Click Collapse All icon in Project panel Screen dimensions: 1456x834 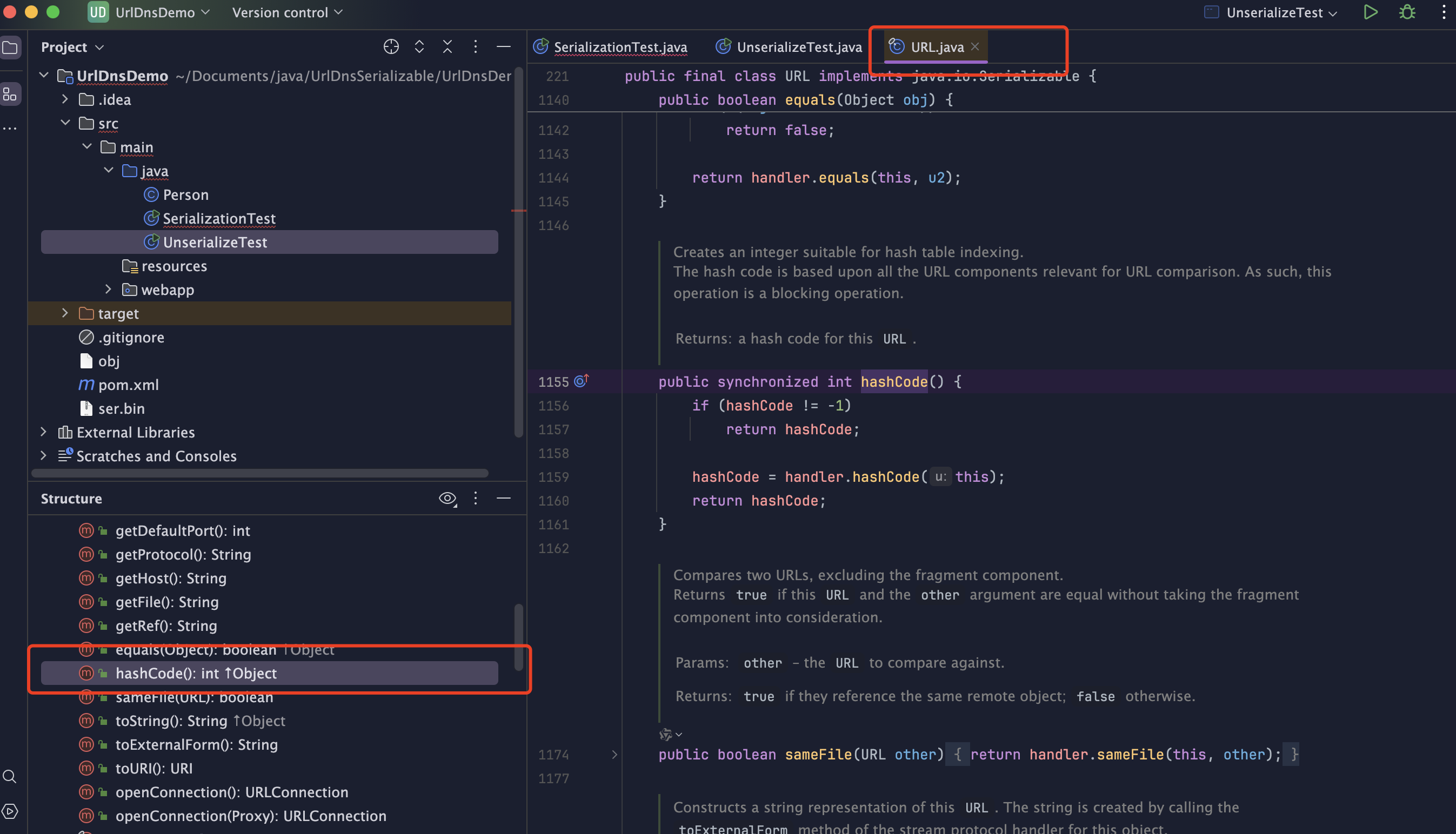(448, 47)
